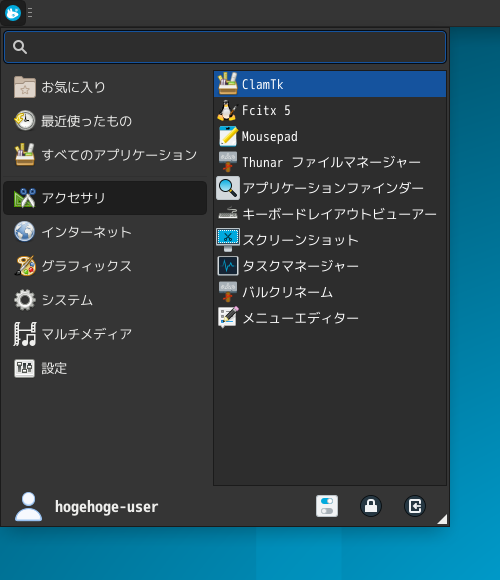
Task: Open Fcitx 5 penguin icon entry
Action: click(330, 110)
